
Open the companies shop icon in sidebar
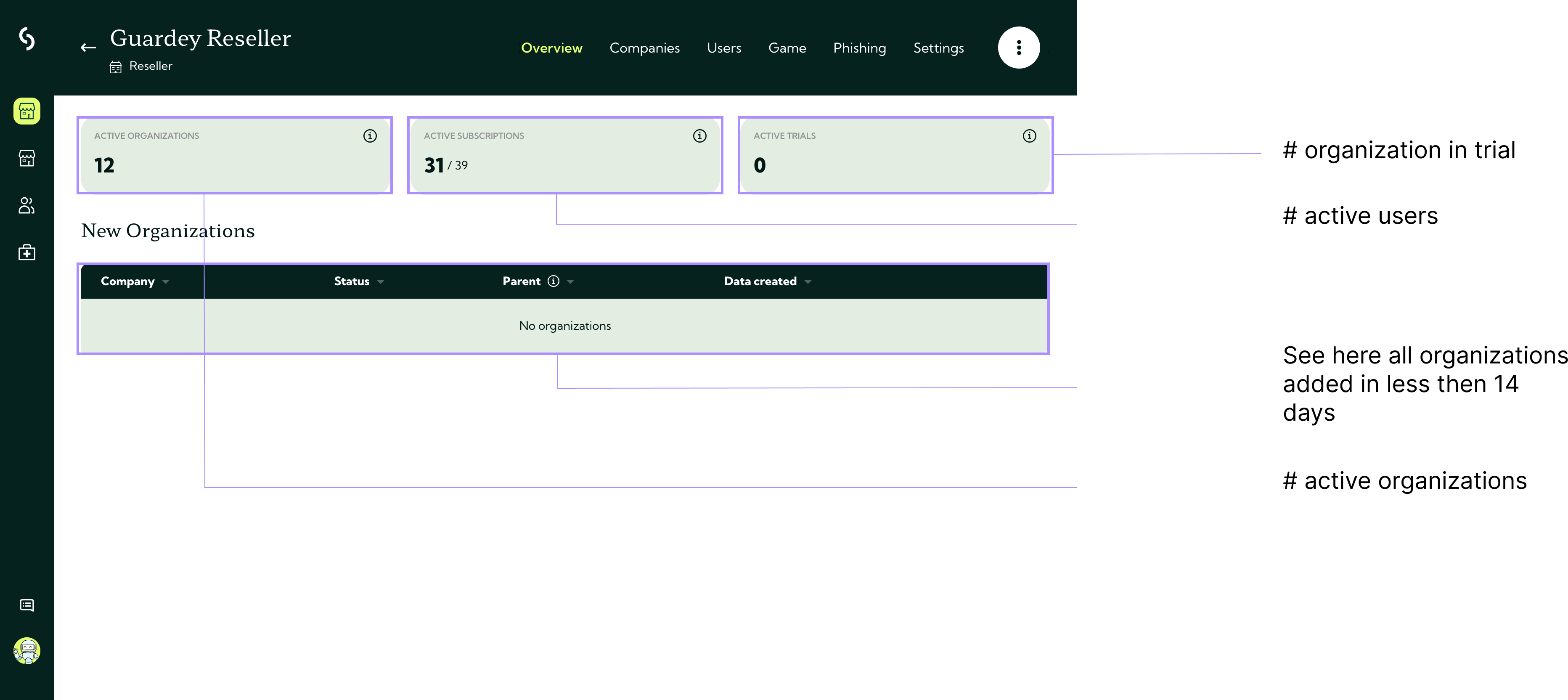pos(27,158)
